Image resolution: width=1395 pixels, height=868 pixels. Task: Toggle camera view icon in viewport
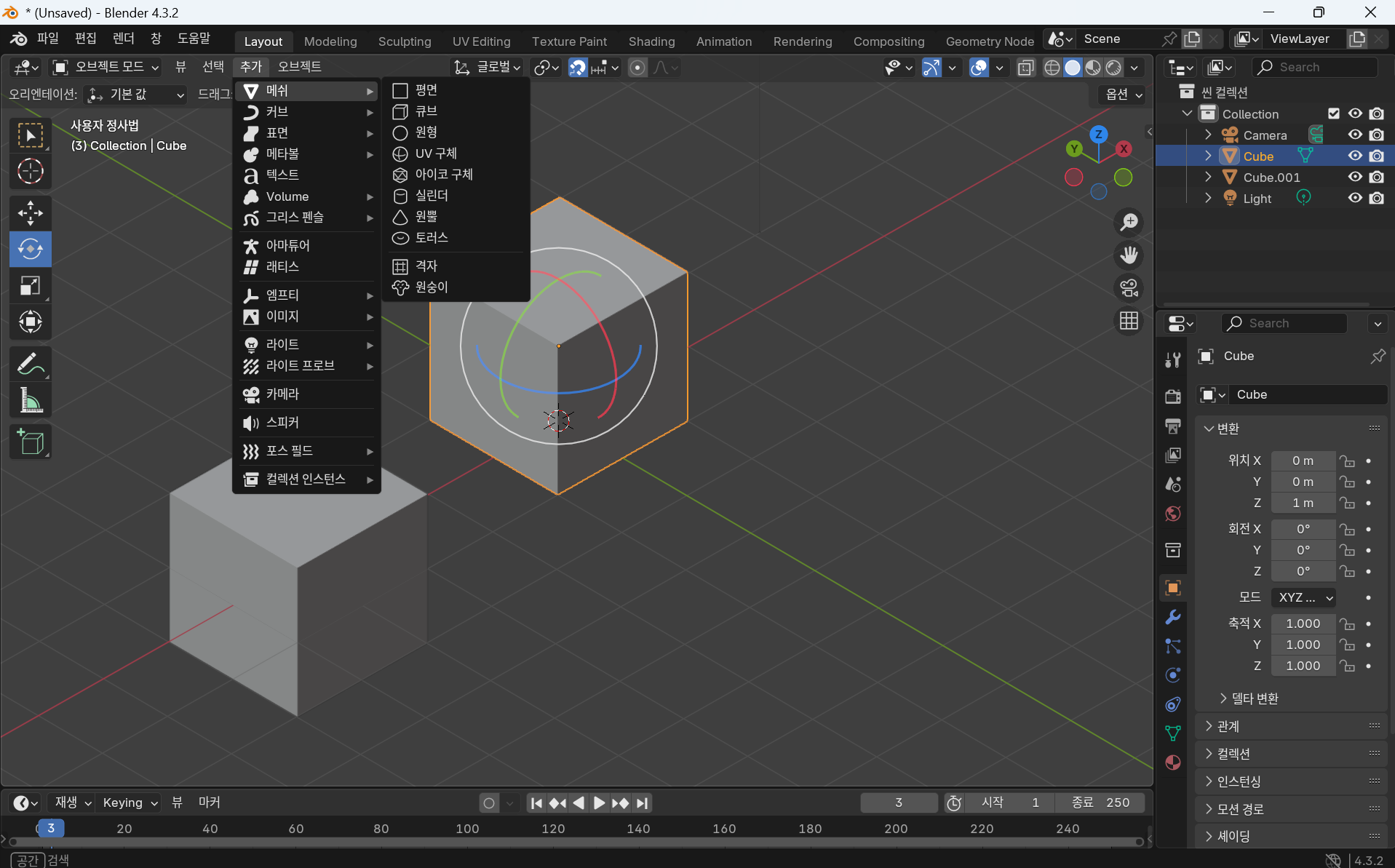(x=1129, y=288)
